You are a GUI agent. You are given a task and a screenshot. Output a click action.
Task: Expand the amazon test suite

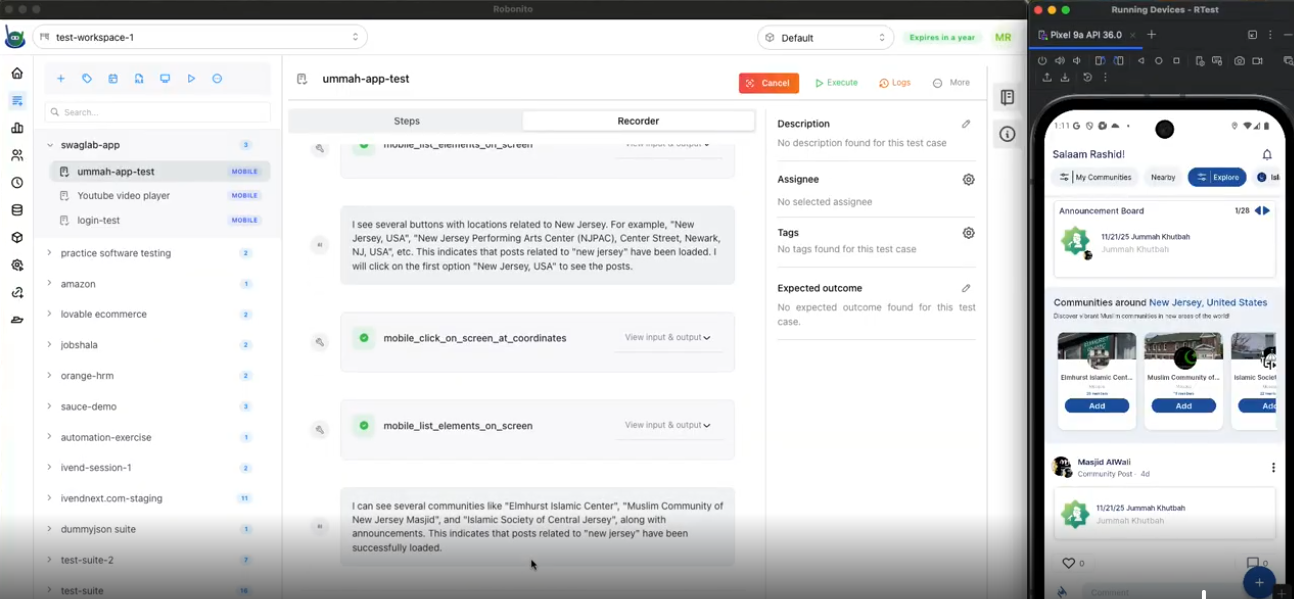pyautogui.click(x=49, y=284)
